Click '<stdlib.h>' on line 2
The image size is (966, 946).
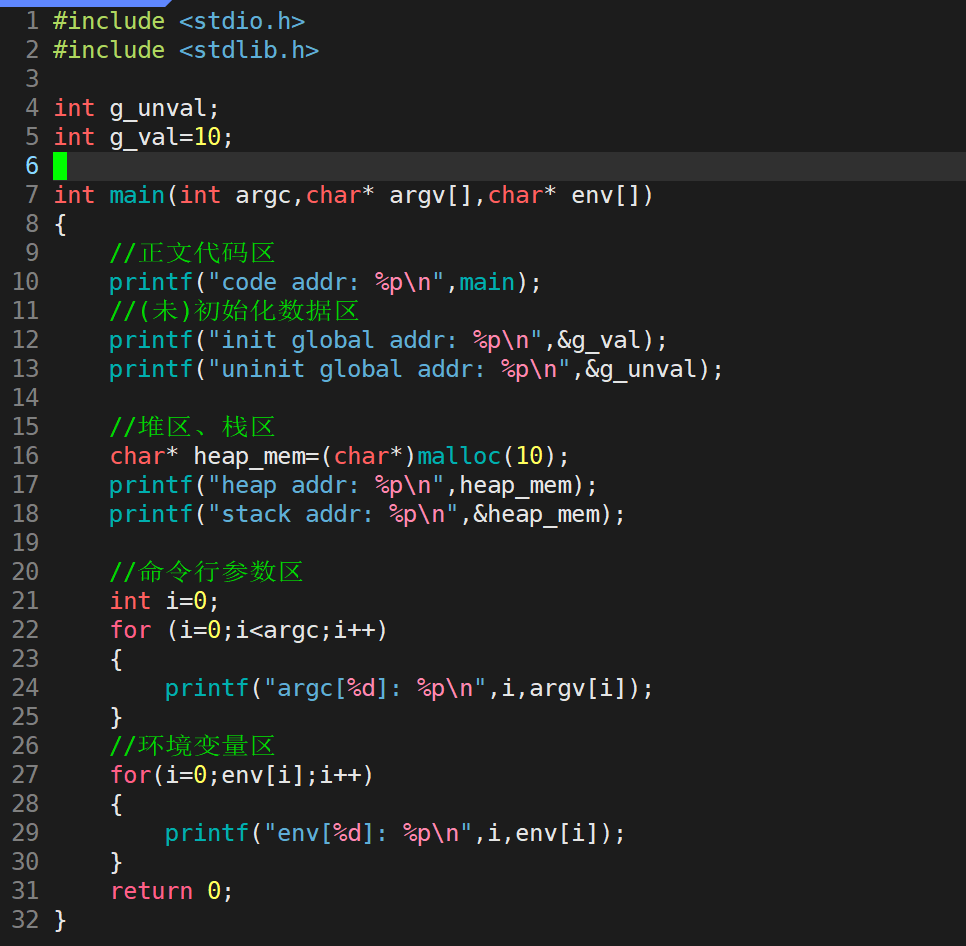coord(249,51)
